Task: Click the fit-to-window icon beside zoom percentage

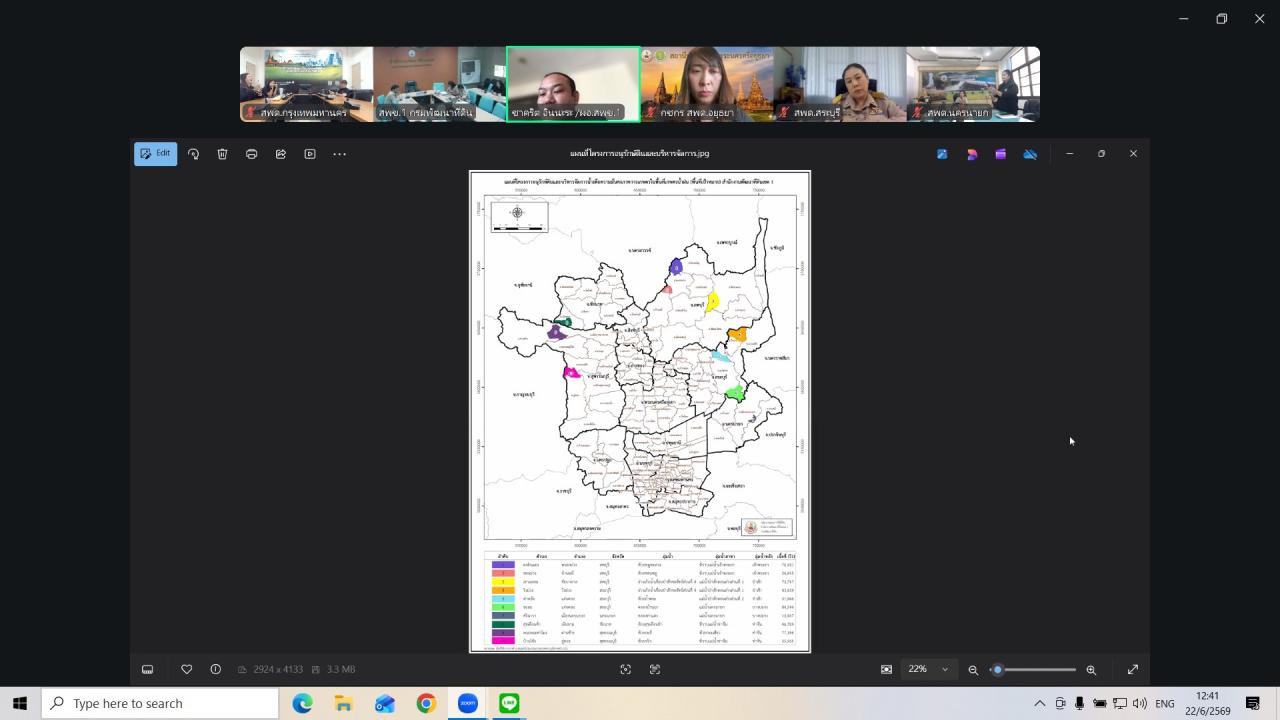Action: point(886,670)
